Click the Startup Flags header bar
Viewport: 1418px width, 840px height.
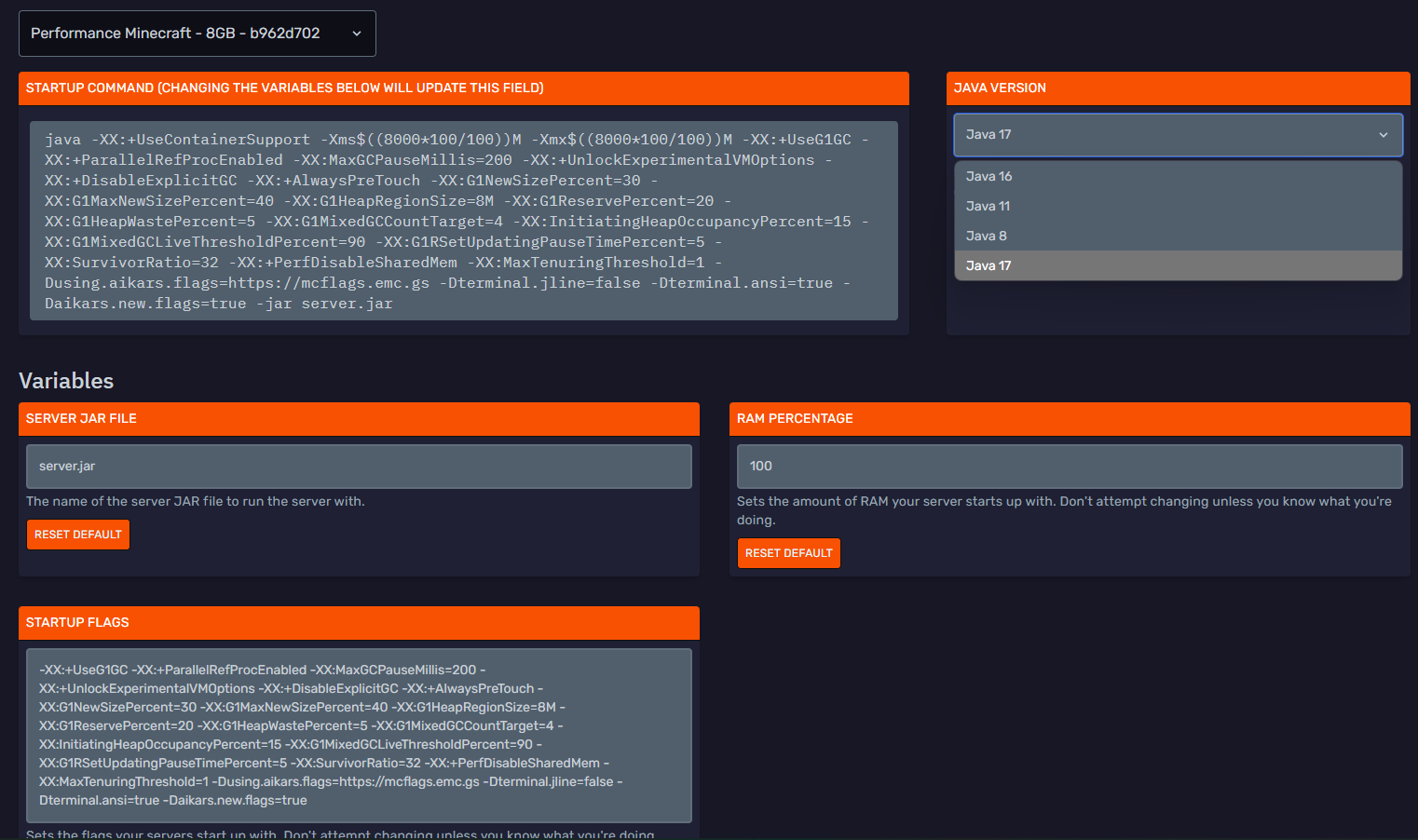[359, 623]
